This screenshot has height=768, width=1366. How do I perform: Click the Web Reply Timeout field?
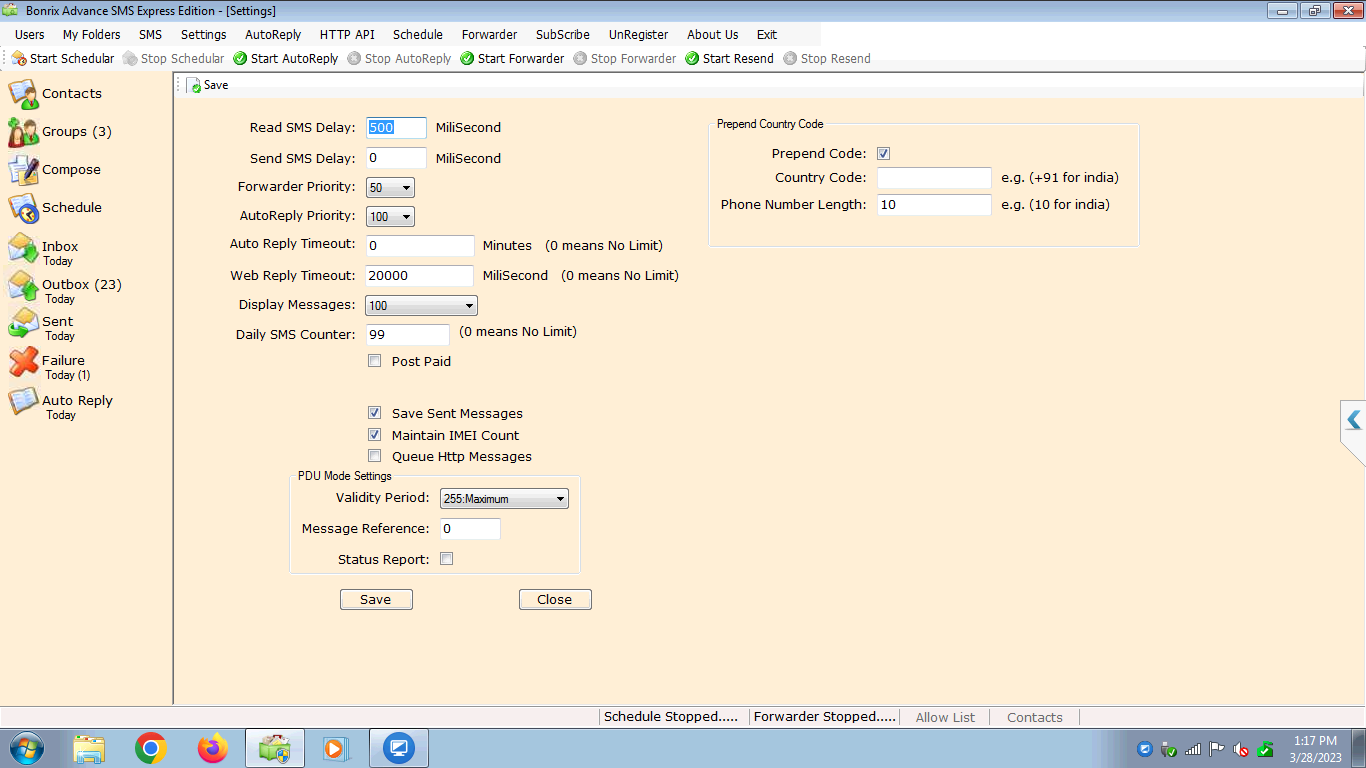420,276
